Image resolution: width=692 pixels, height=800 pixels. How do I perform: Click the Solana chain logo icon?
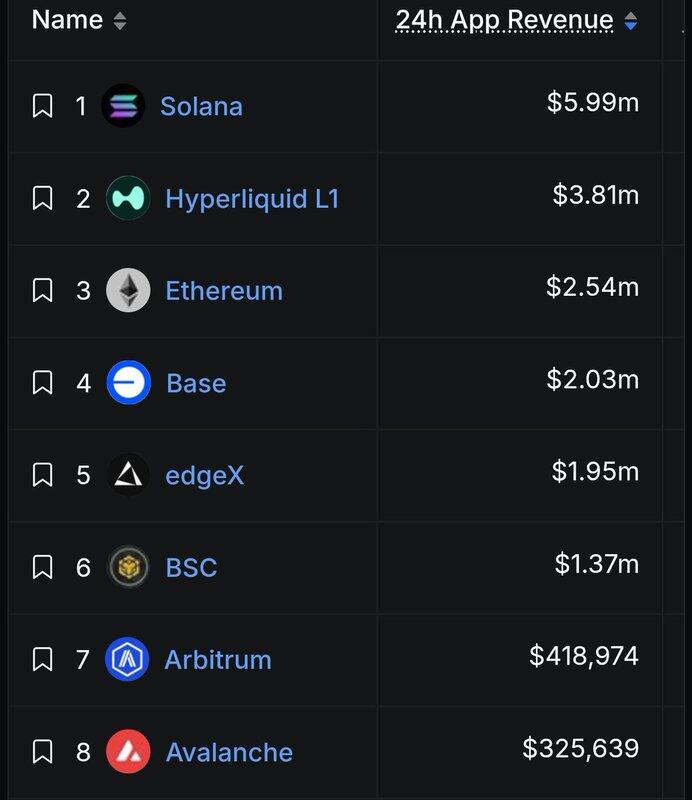(123, 106)
